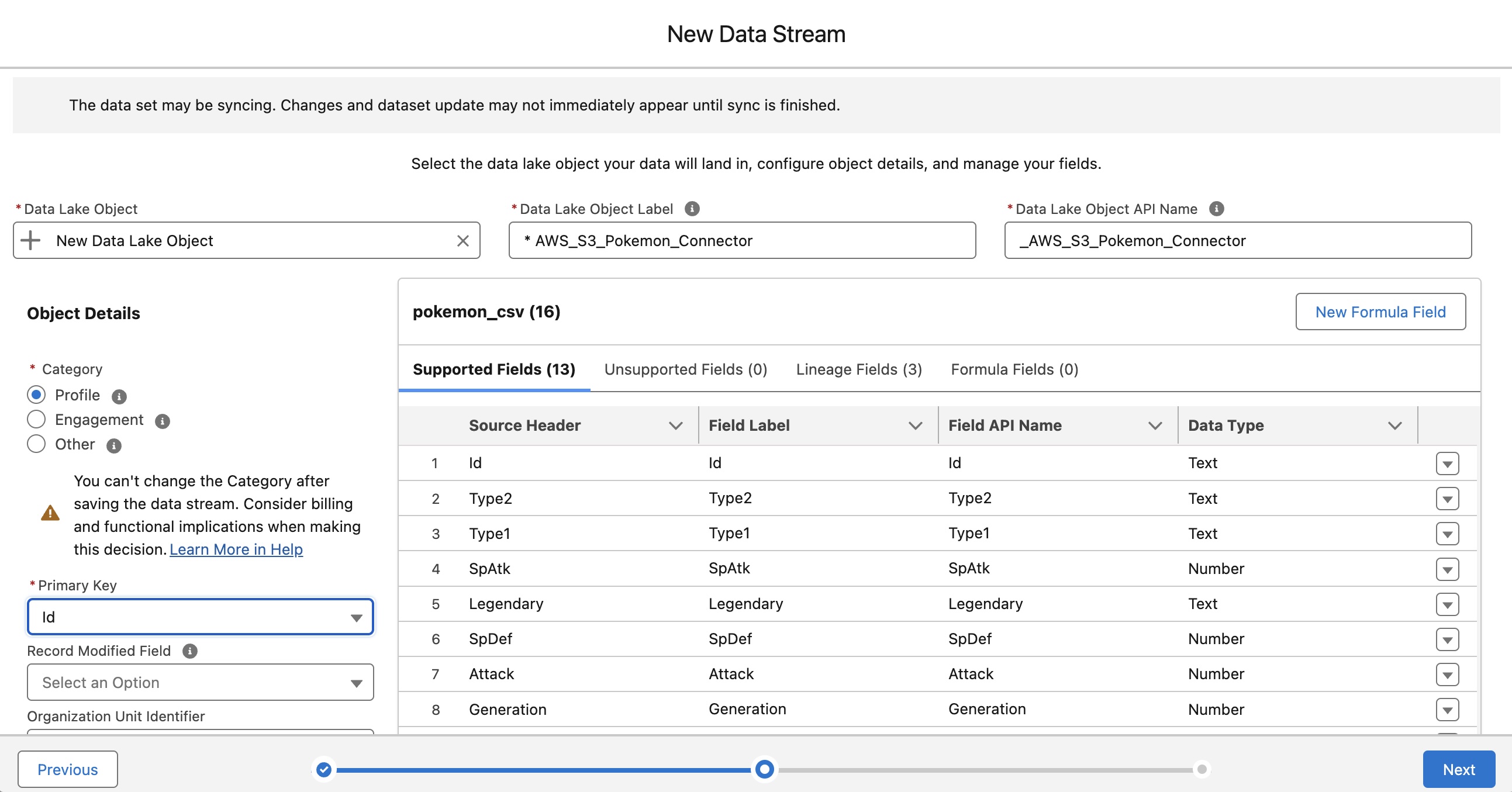The width and height of the screenshot is (1512, 792).
Task: Clear the New Data Lake Object selection
Action: point(462,241)
